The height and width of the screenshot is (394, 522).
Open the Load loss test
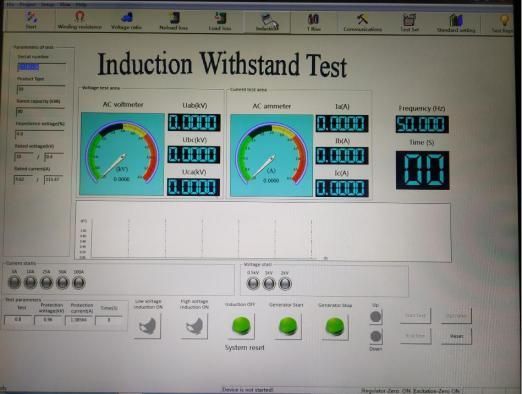point(220,21)
